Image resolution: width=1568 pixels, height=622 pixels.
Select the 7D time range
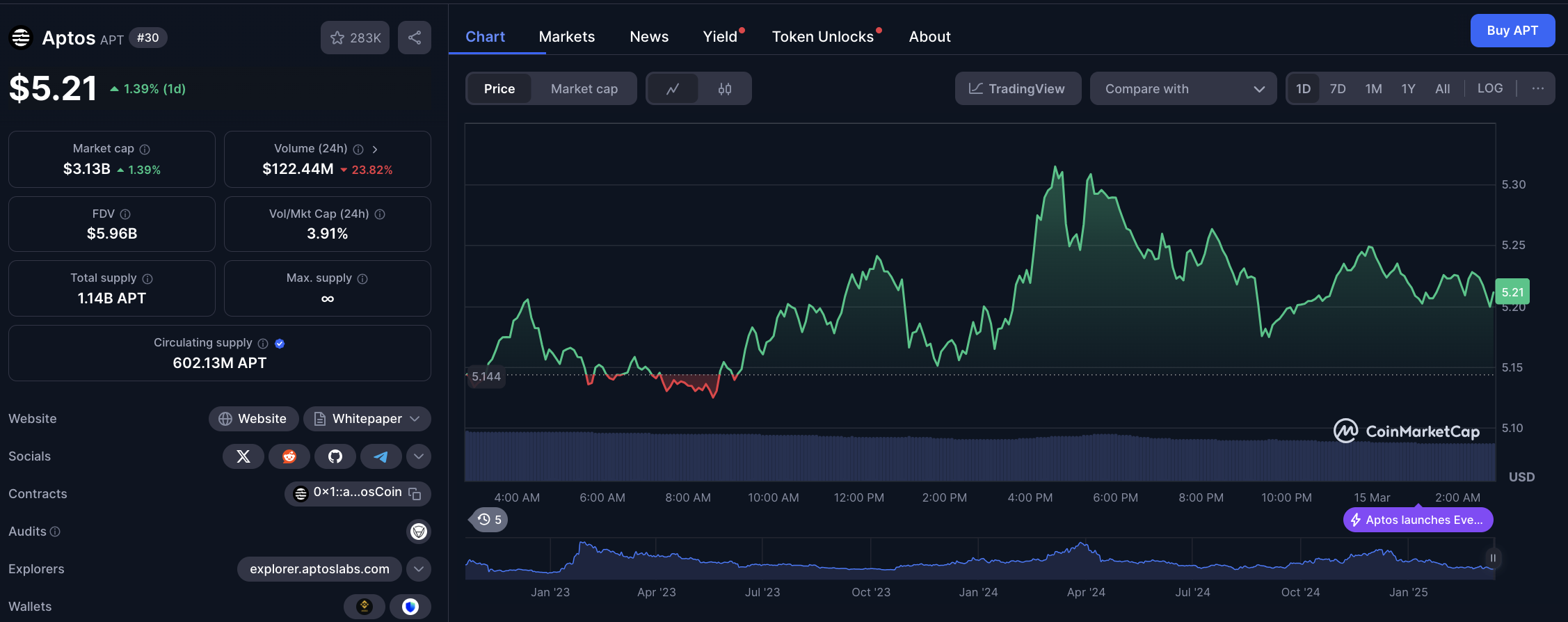tap(1338, 89)
